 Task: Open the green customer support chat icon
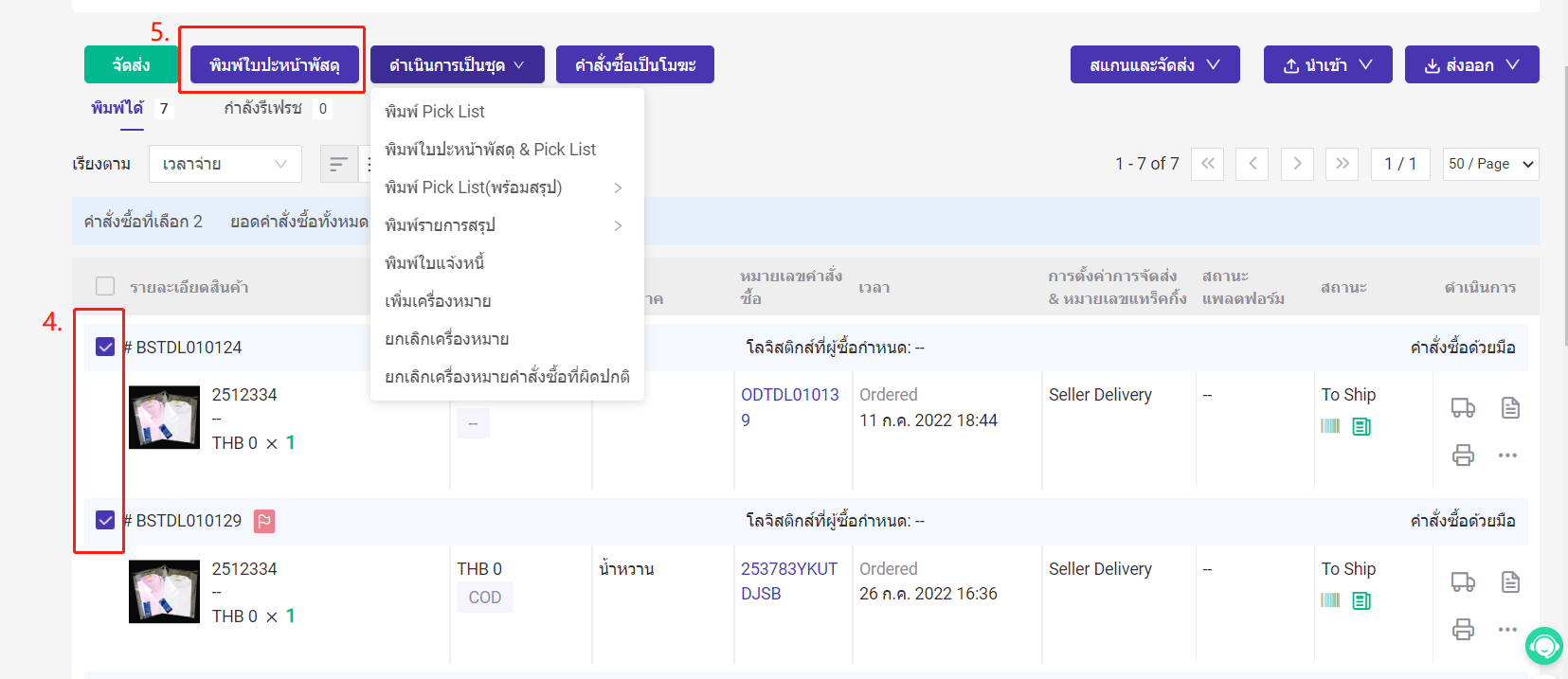(x=1543, y=646)
